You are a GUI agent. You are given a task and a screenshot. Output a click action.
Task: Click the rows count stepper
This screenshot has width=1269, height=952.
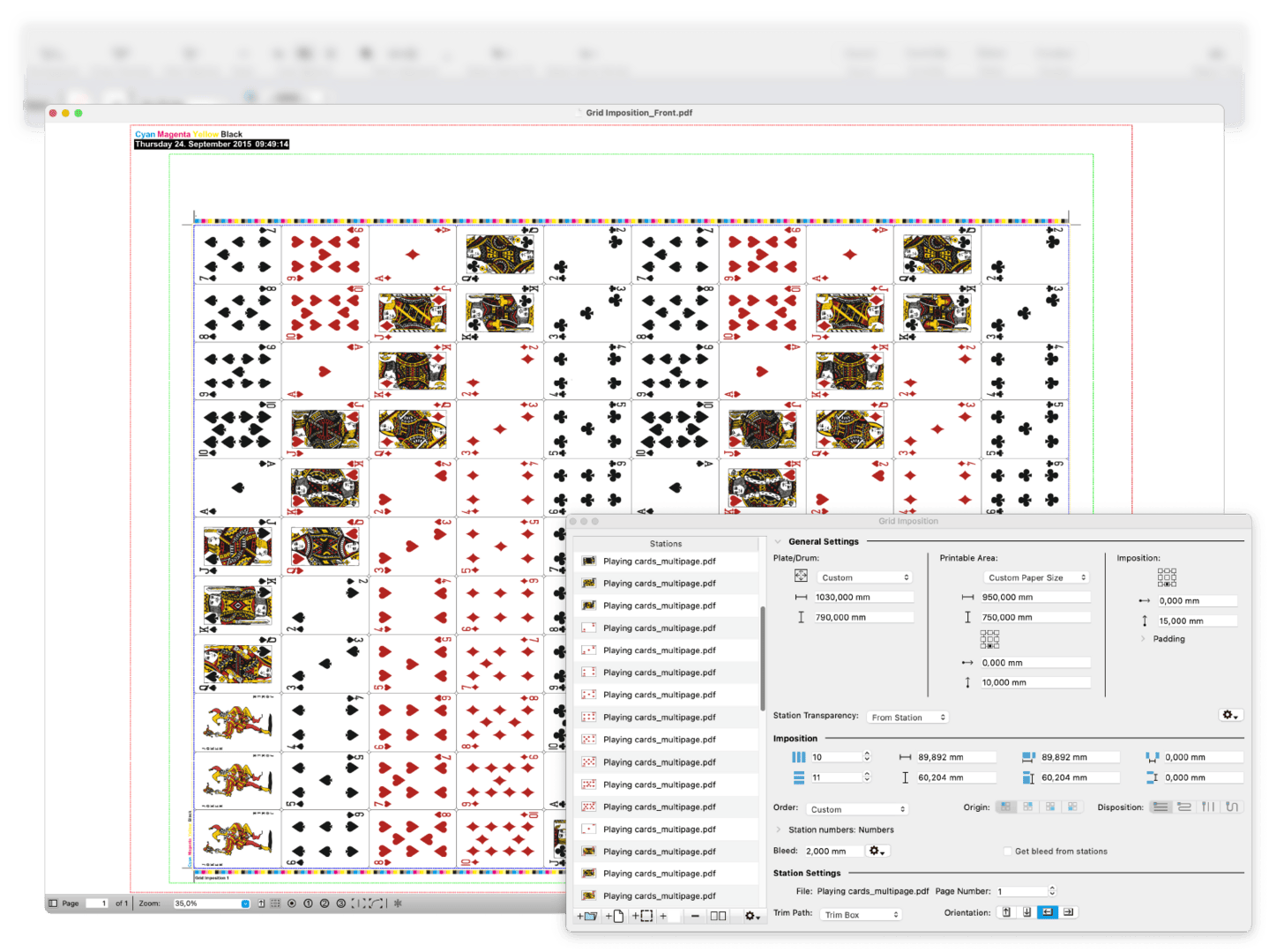pyautogui.click(x=867, y=777)
